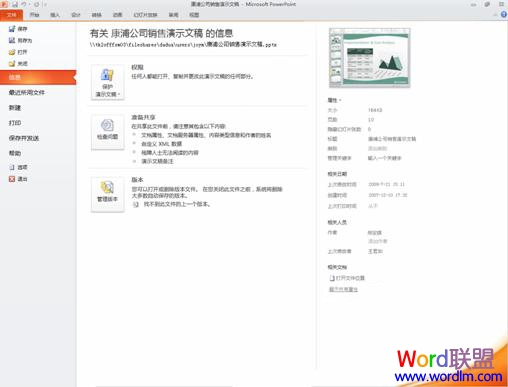Switch to the File (文件) tab
The height and width of the screenshot is (387, 508).
coord(12,15)
